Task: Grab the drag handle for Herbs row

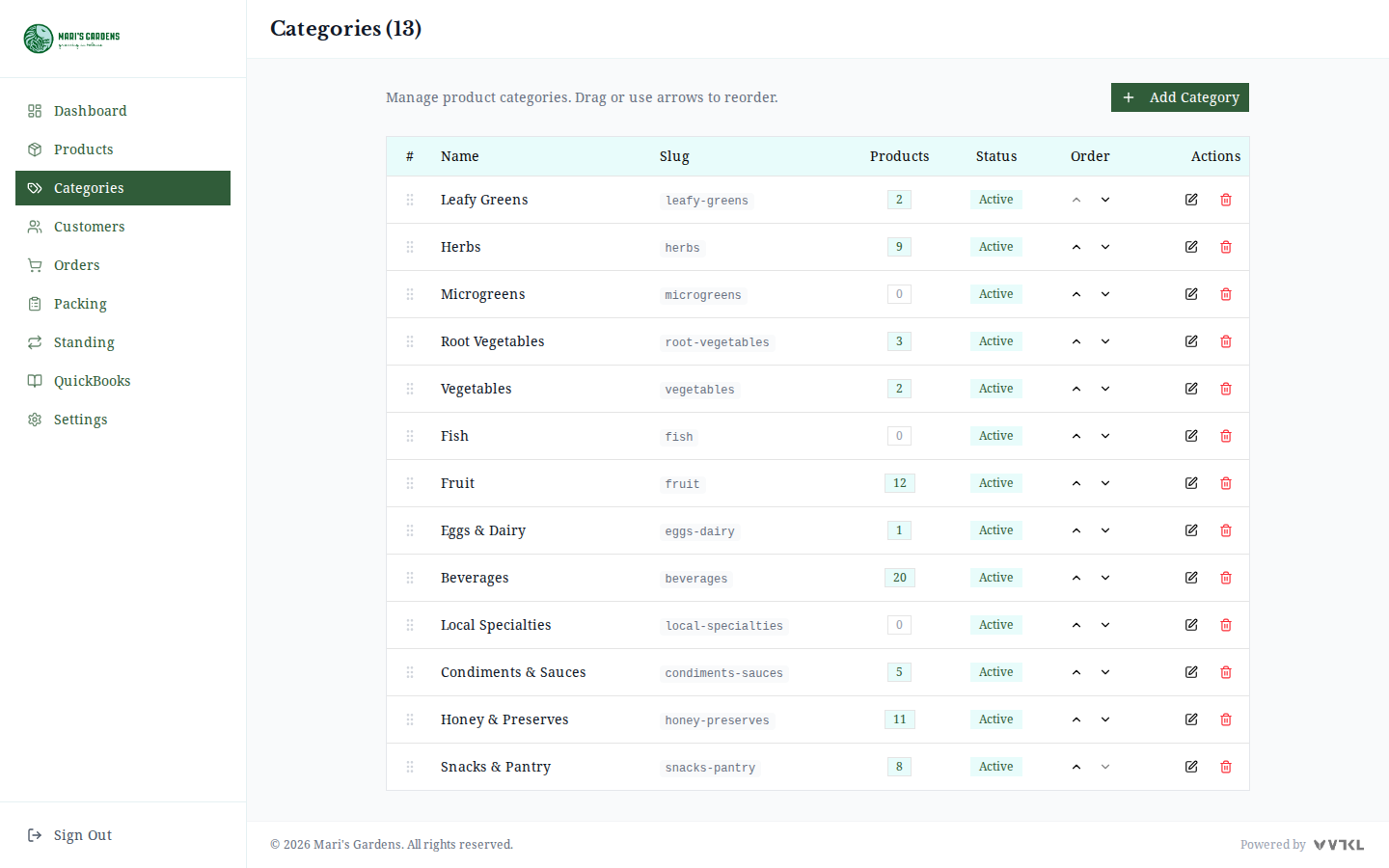Action: (x=410, y=247)
